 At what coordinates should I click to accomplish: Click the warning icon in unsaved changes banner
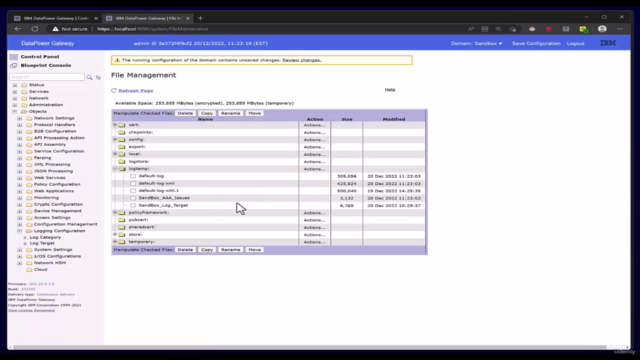(117, 60)
